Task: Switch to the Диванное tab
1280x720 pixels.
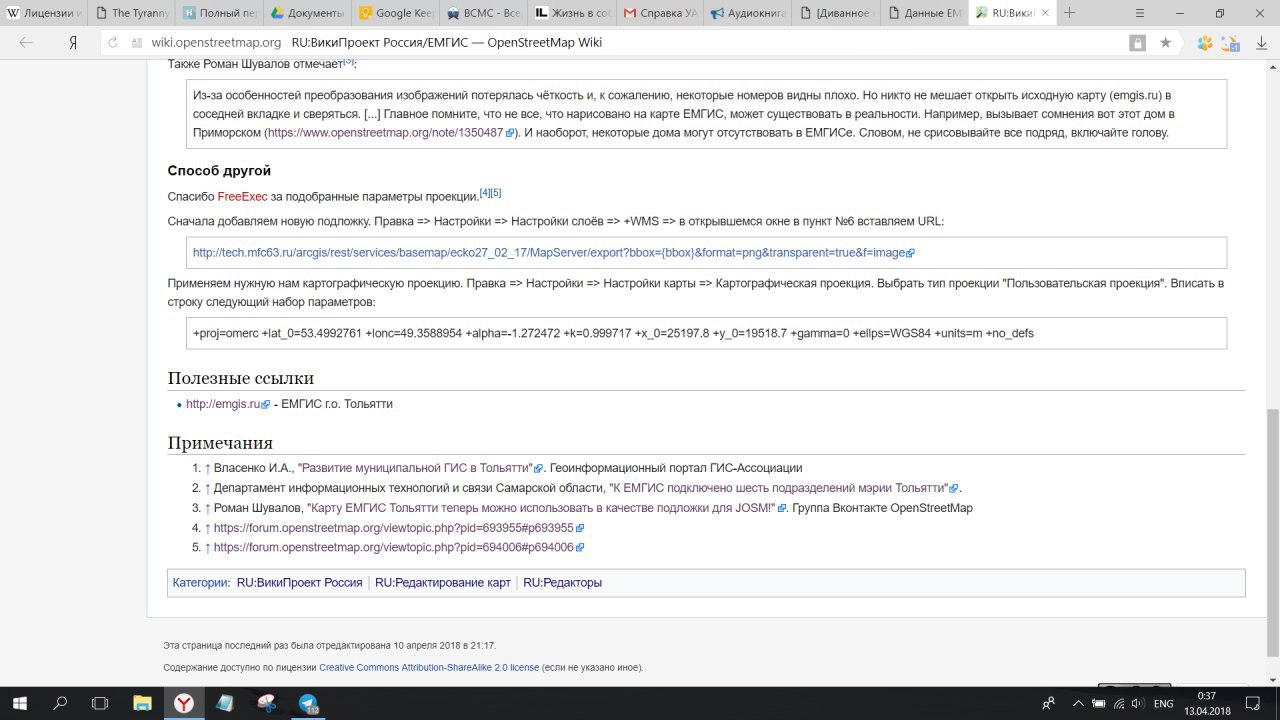Action: (x=838, y=13)
